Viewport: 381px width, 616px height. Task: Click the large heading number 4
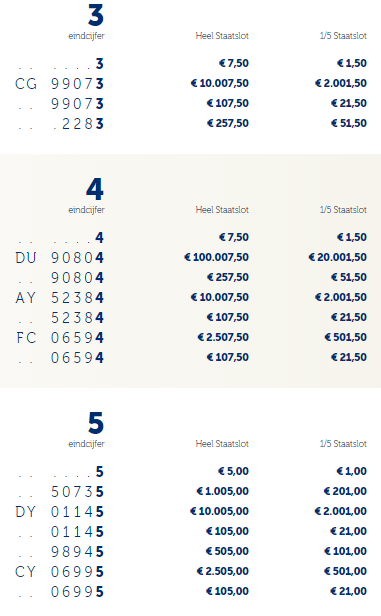tap(95, 189)
